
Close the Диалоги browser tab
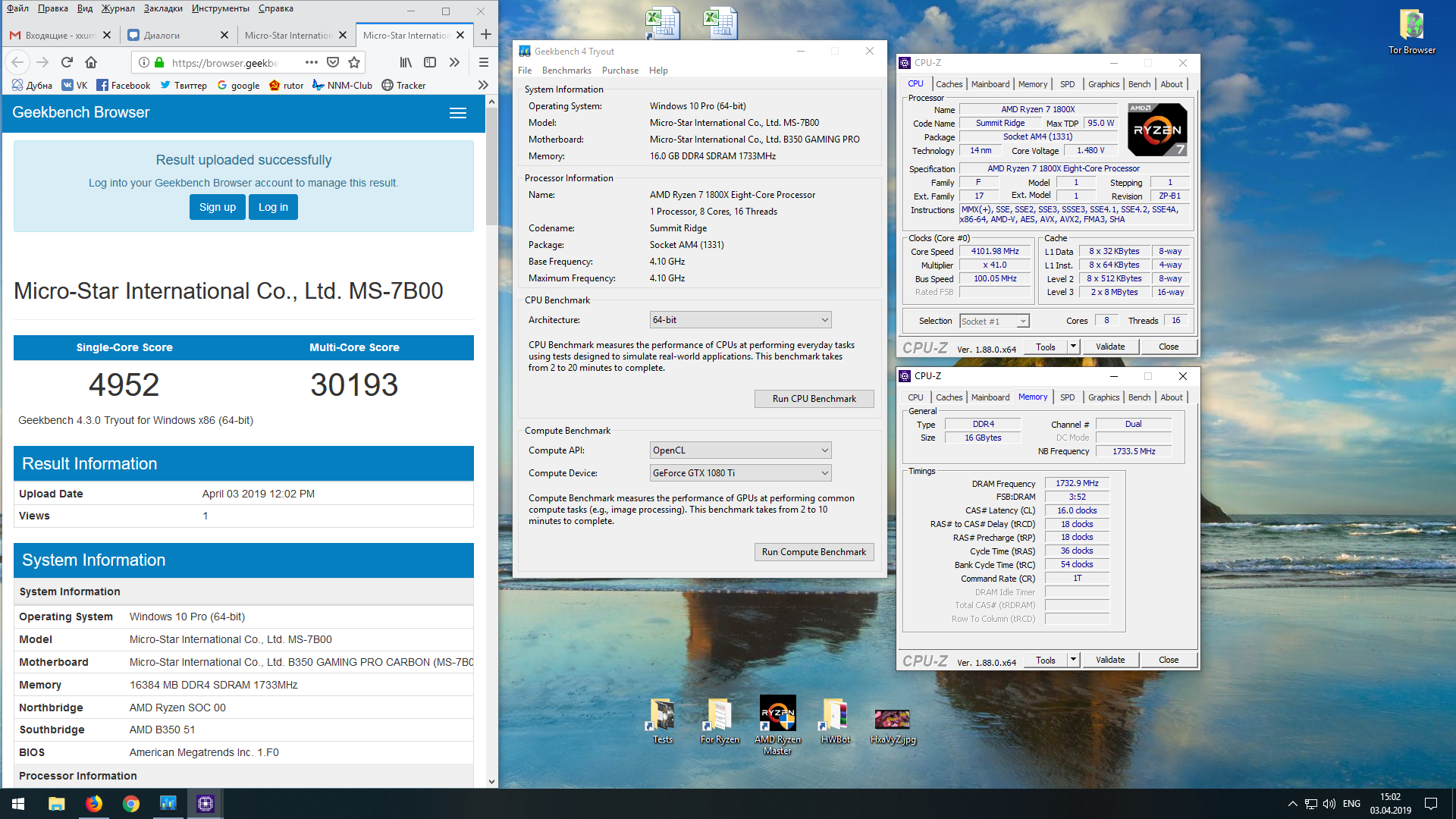(224, 35)
